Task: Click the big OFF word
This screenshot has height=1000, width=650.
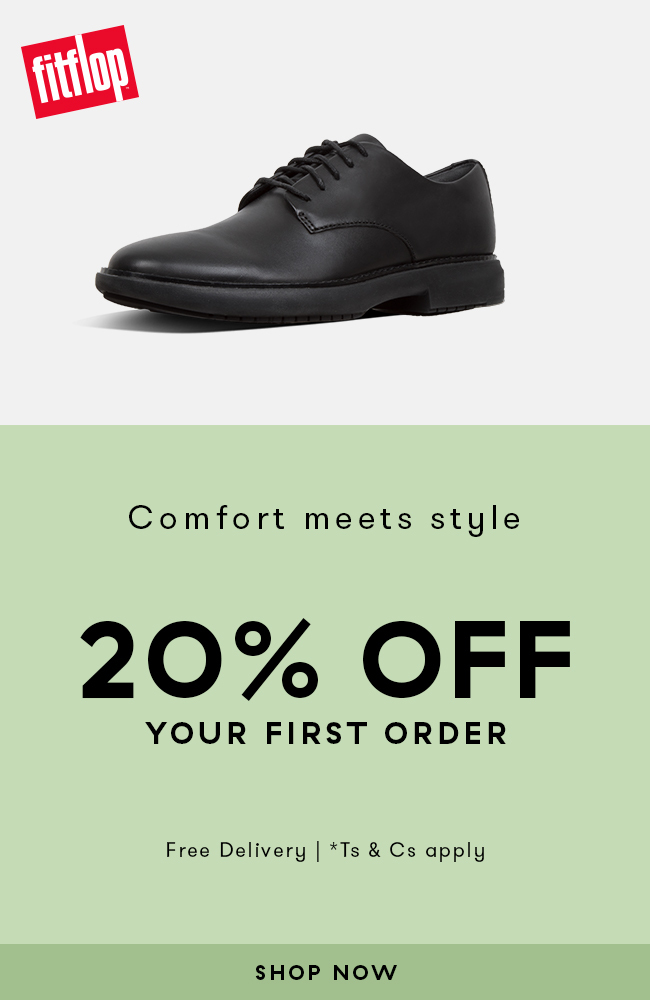Action: [467, 659]
